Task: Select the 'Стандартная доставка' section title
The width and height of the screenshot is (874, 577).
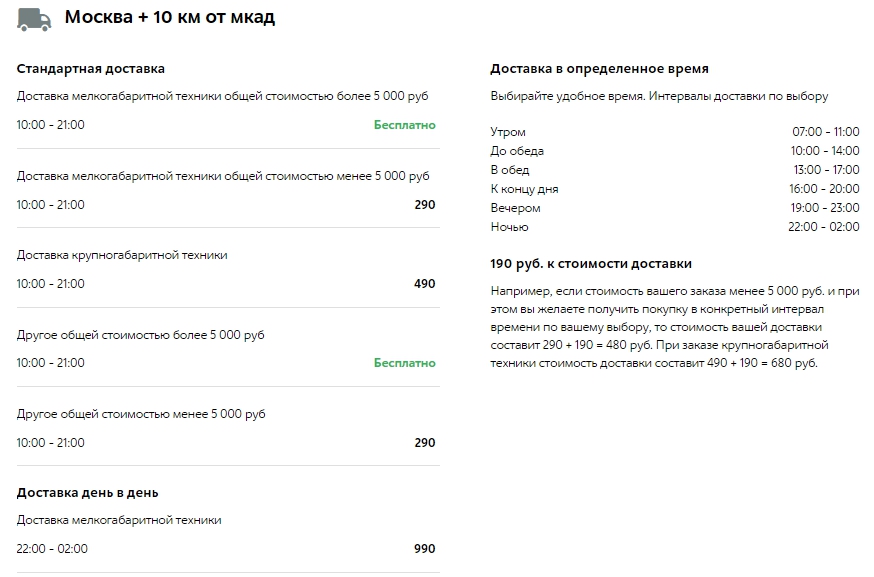Action: click(x=91, y=69)
